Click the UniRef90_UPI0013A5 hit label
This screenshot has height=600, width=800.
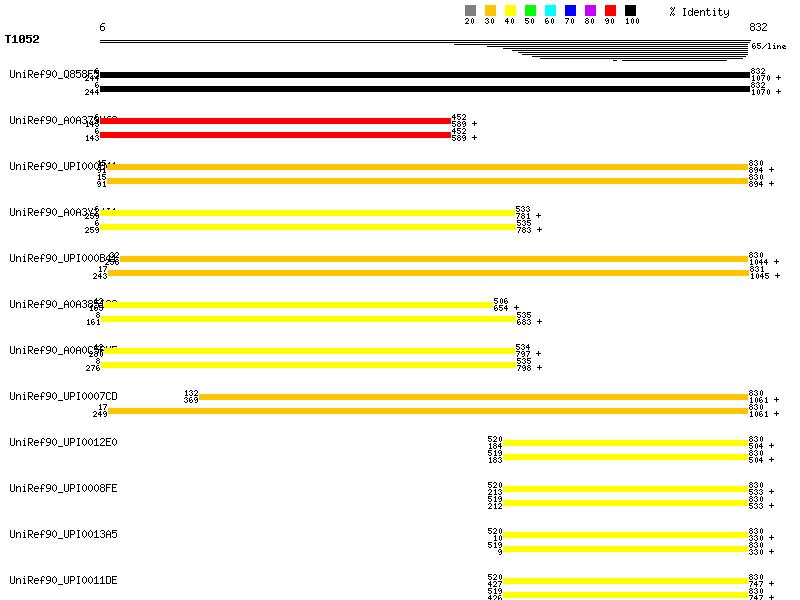[63, 534]
